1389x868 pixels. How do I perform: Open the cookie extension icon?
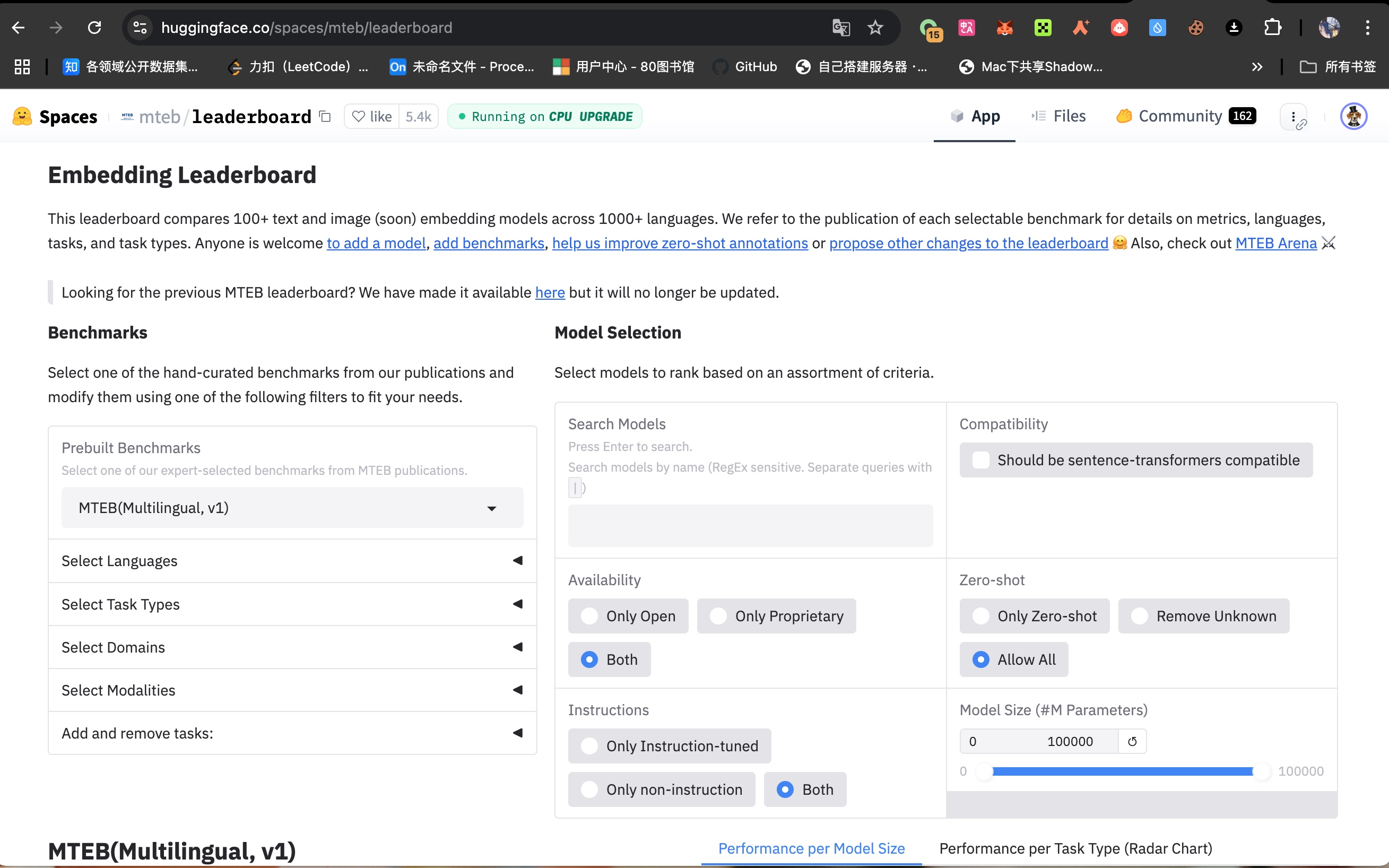click(x=1195, y=28)
